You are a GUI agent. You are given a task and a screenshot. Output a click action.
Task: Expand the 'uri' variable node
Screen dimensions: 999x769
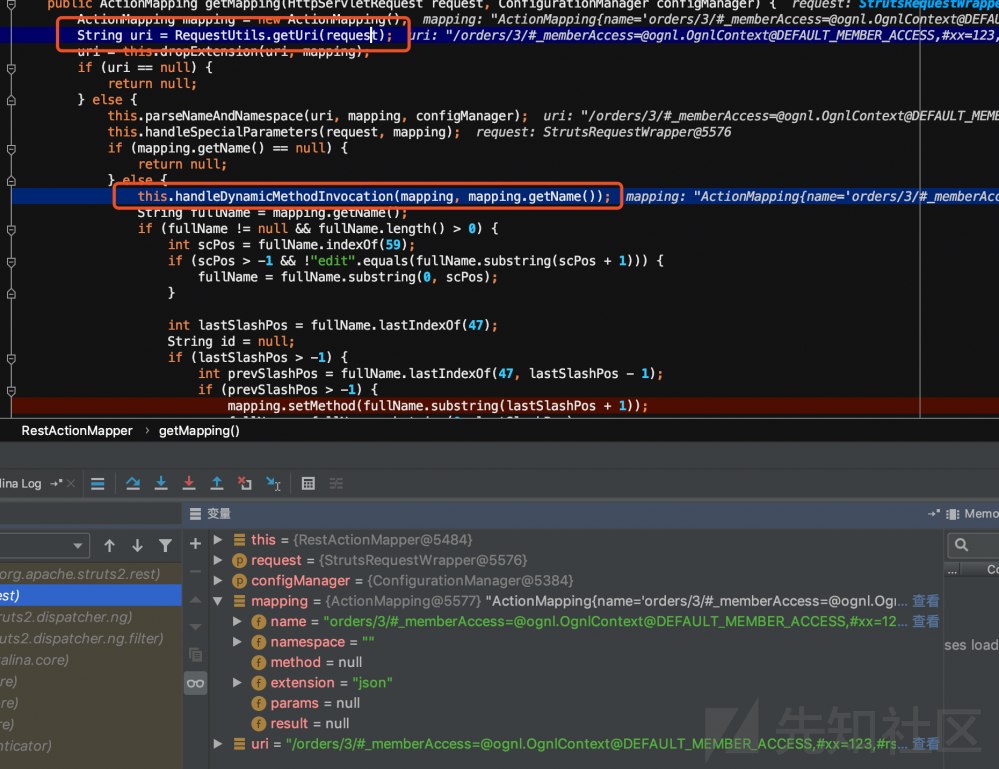(218, 744)
